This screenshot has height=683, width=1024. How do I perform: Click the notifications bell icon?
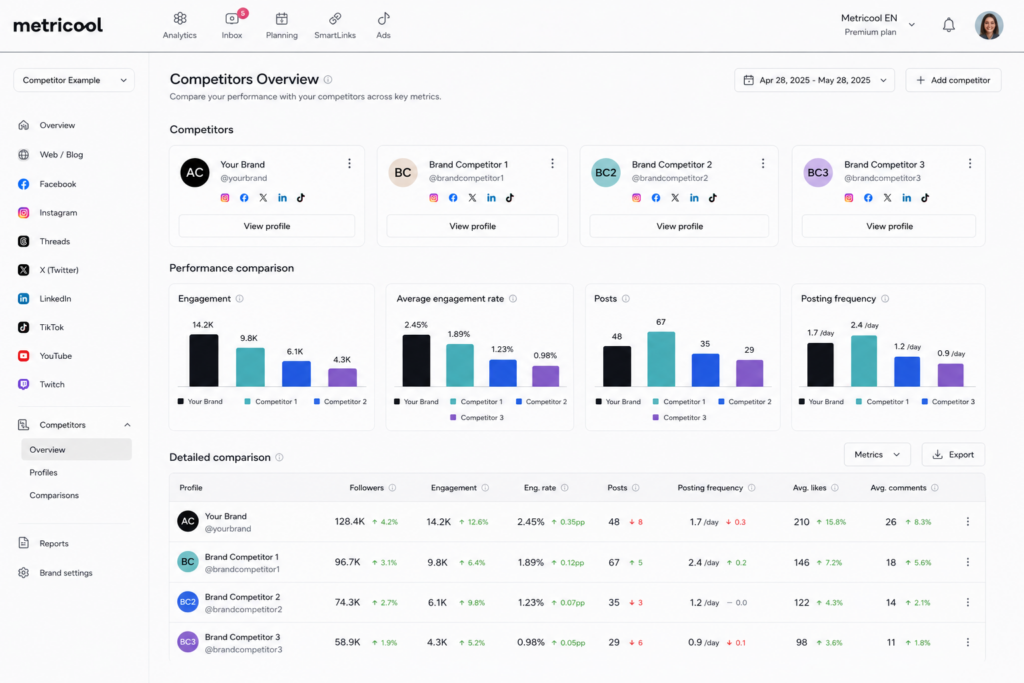pos(948,25)
